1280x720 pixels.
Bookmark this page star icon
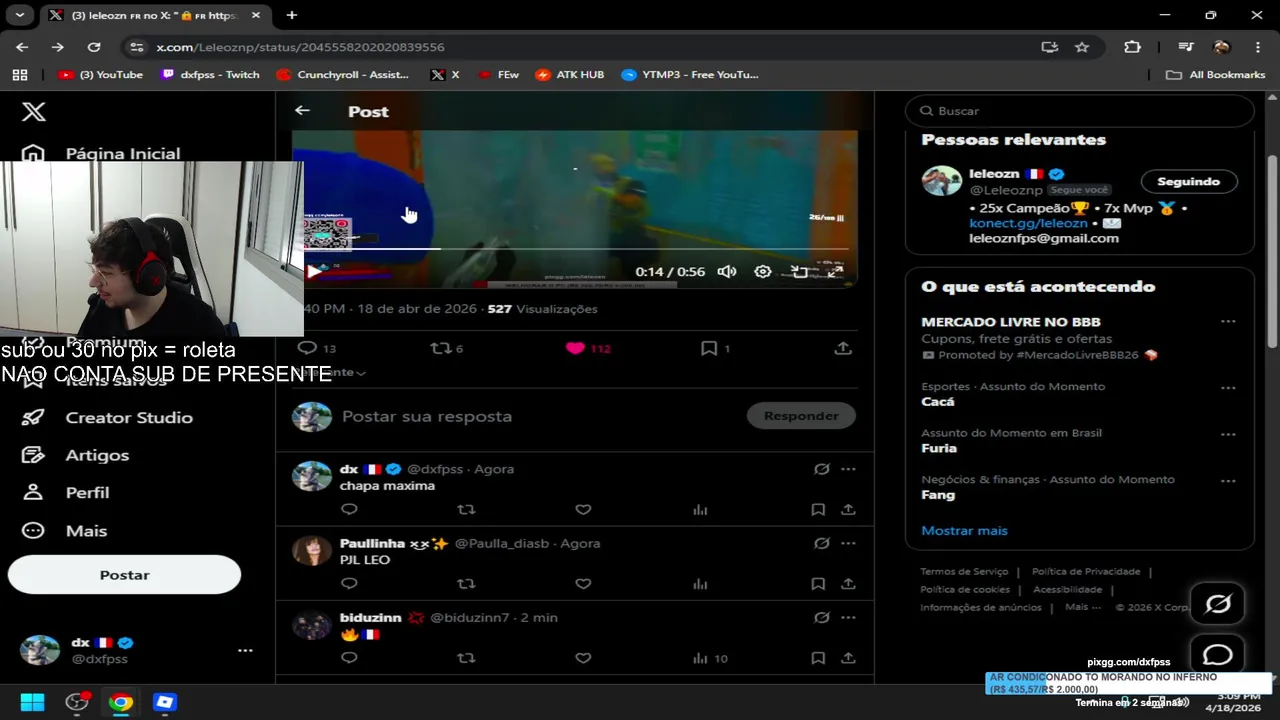[1082, 47]
